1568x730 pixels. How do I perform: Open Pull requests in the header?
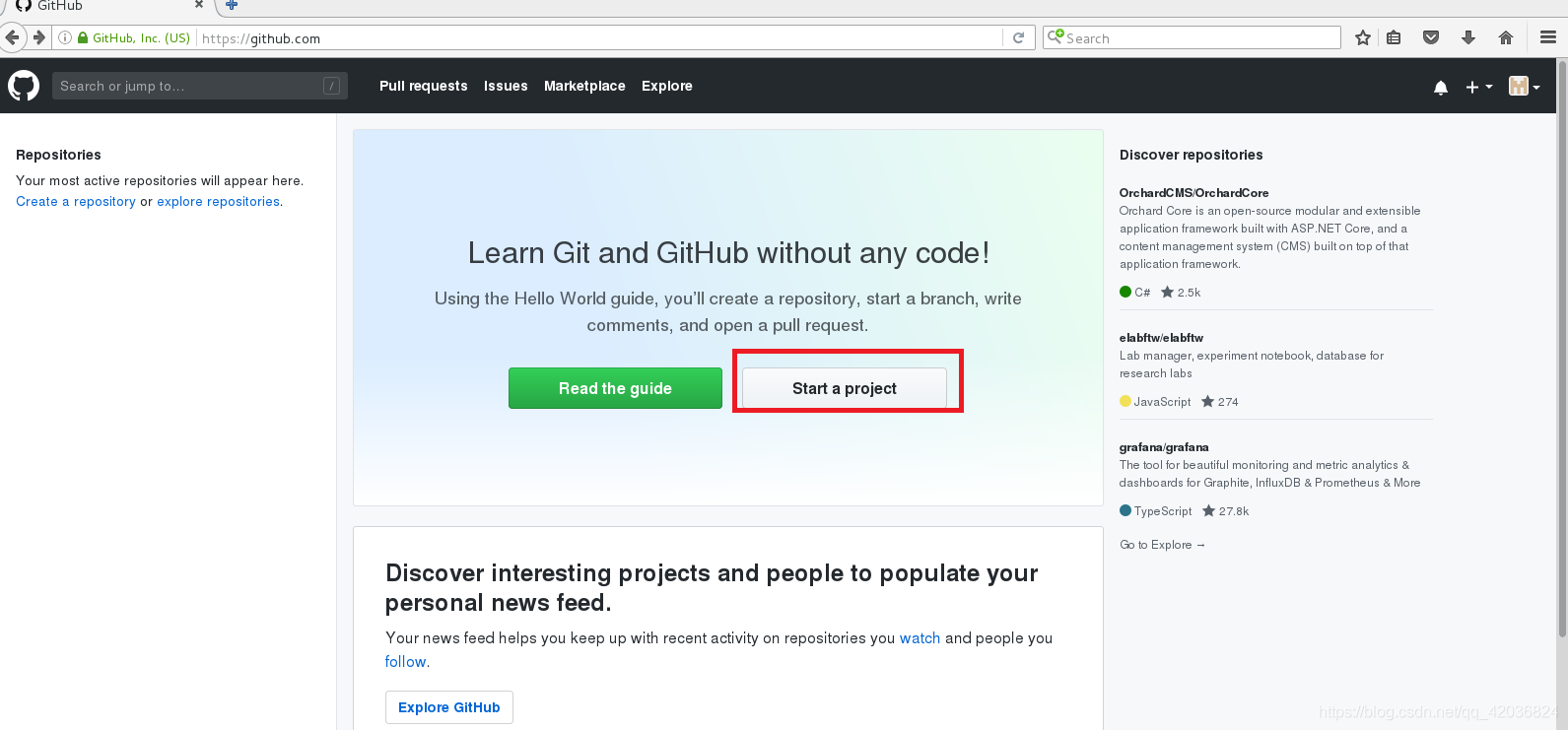424,86
